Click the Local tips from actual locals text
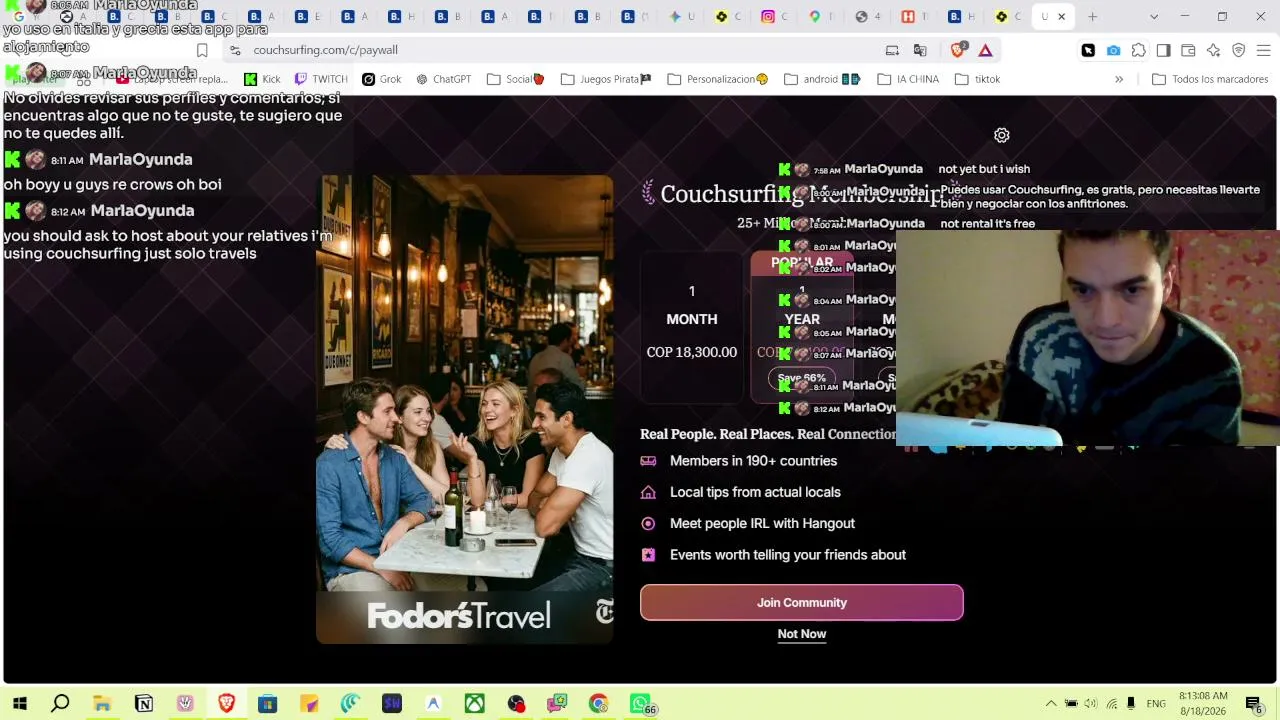This screenshot has width=1280, height=720. pos(755,492)
